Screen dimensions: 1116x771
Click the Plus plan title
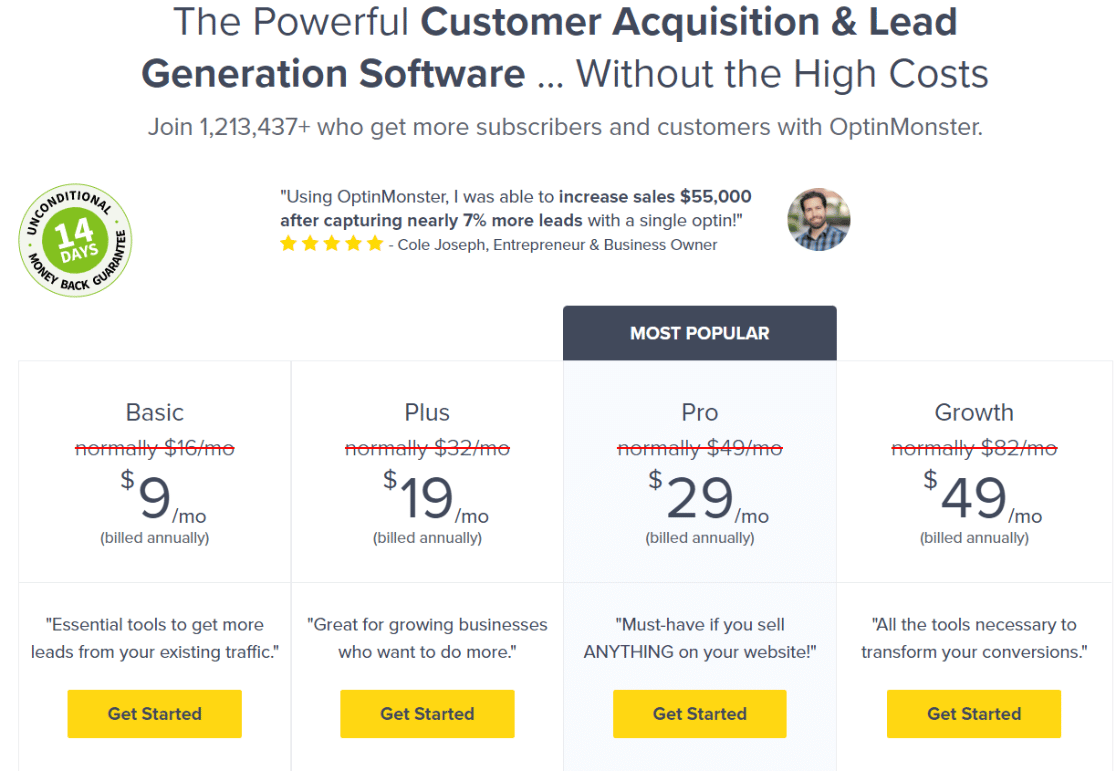pyautogui.click(x=427, y=412)
